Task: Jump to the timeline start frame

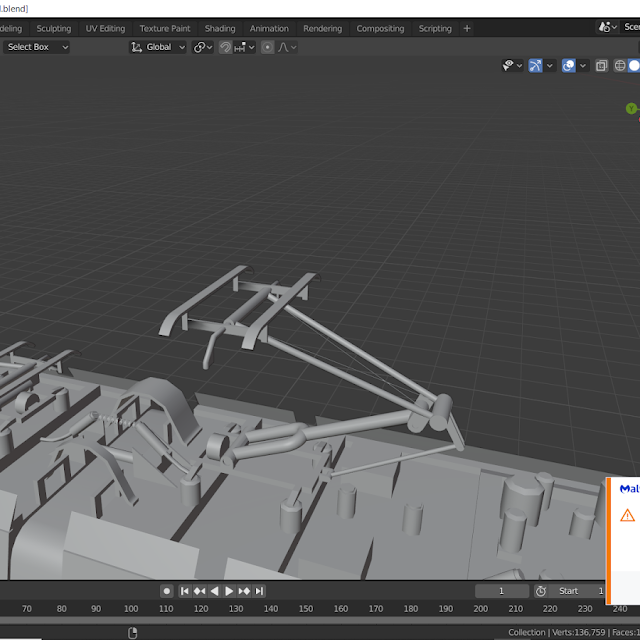Action: pos(184,591)
